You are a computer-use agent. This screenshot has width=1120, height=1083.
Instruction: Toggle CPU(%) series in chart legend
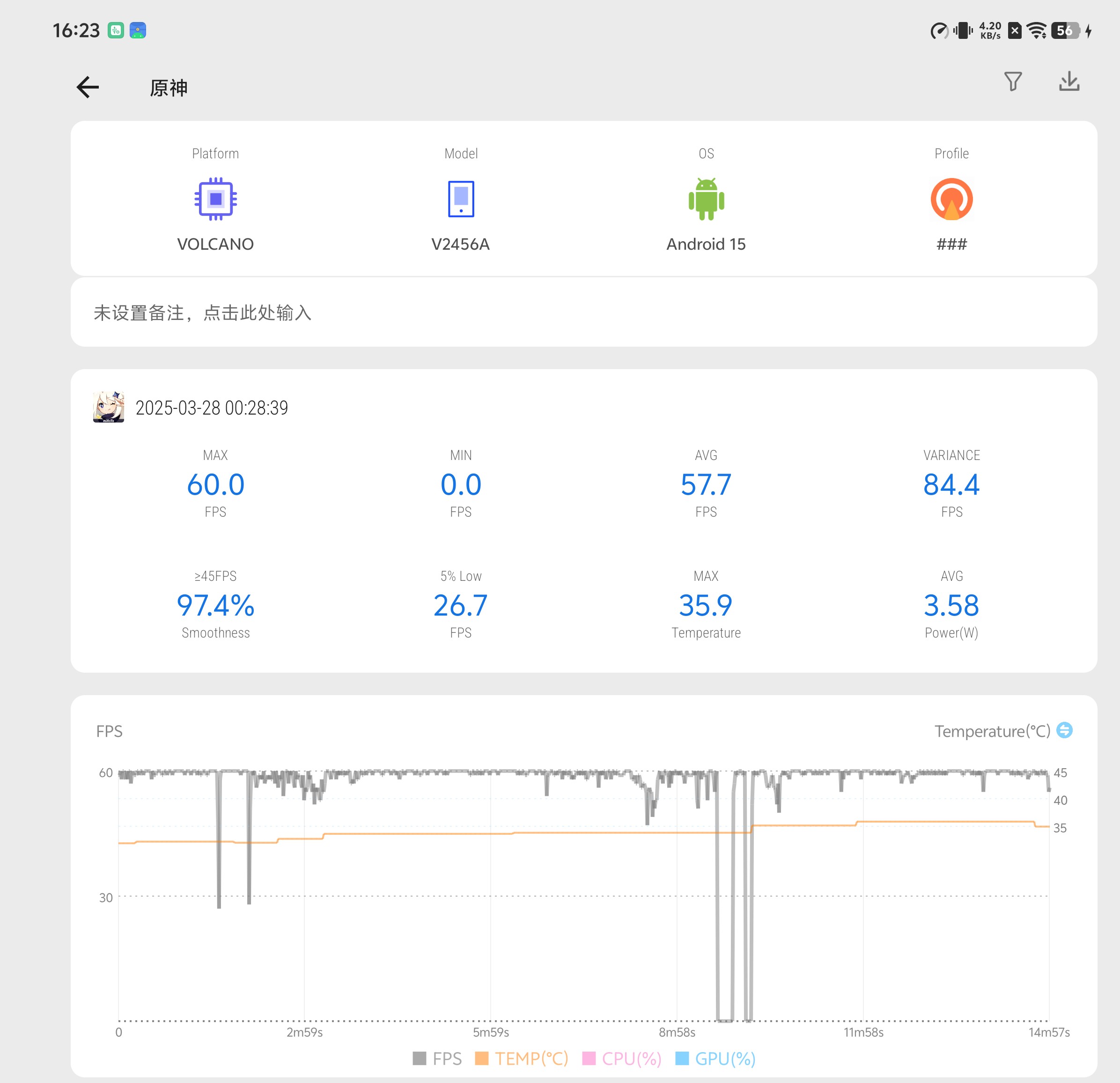(622, 1059)
